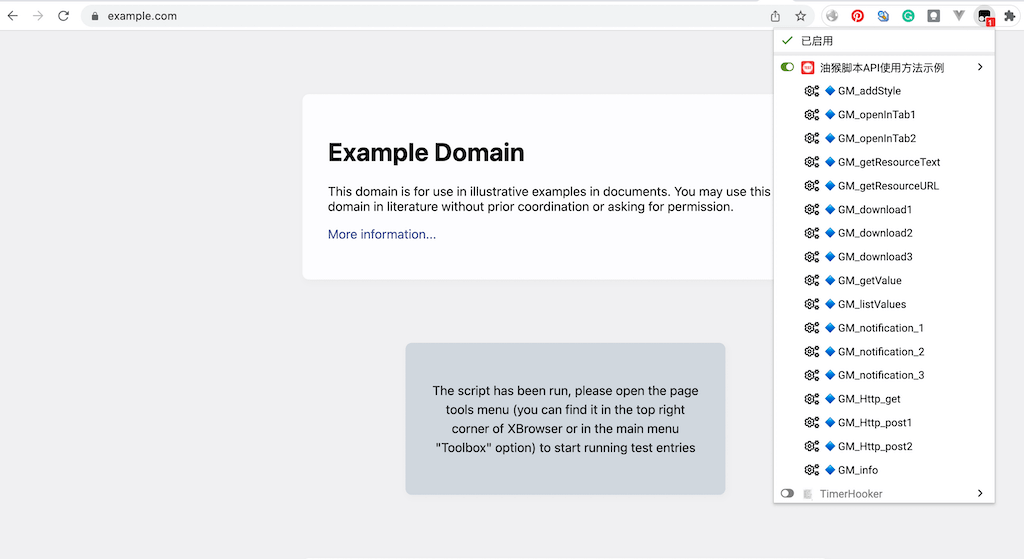The height and width of the screenshot is (559, 1024).
Task: Expand the TimerHooker submenu arrow
Action: [980, 494]
